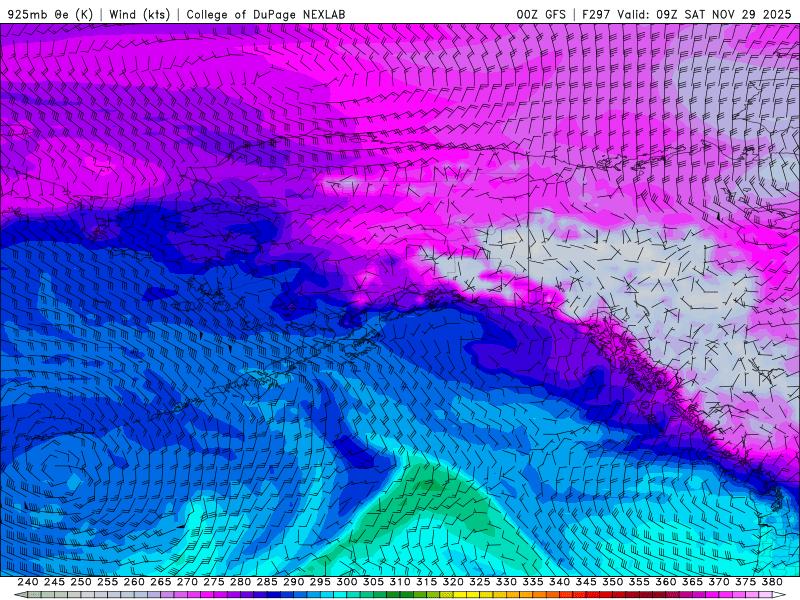
Task: Click the 285 color scale label
Action: tap(267, 582)
